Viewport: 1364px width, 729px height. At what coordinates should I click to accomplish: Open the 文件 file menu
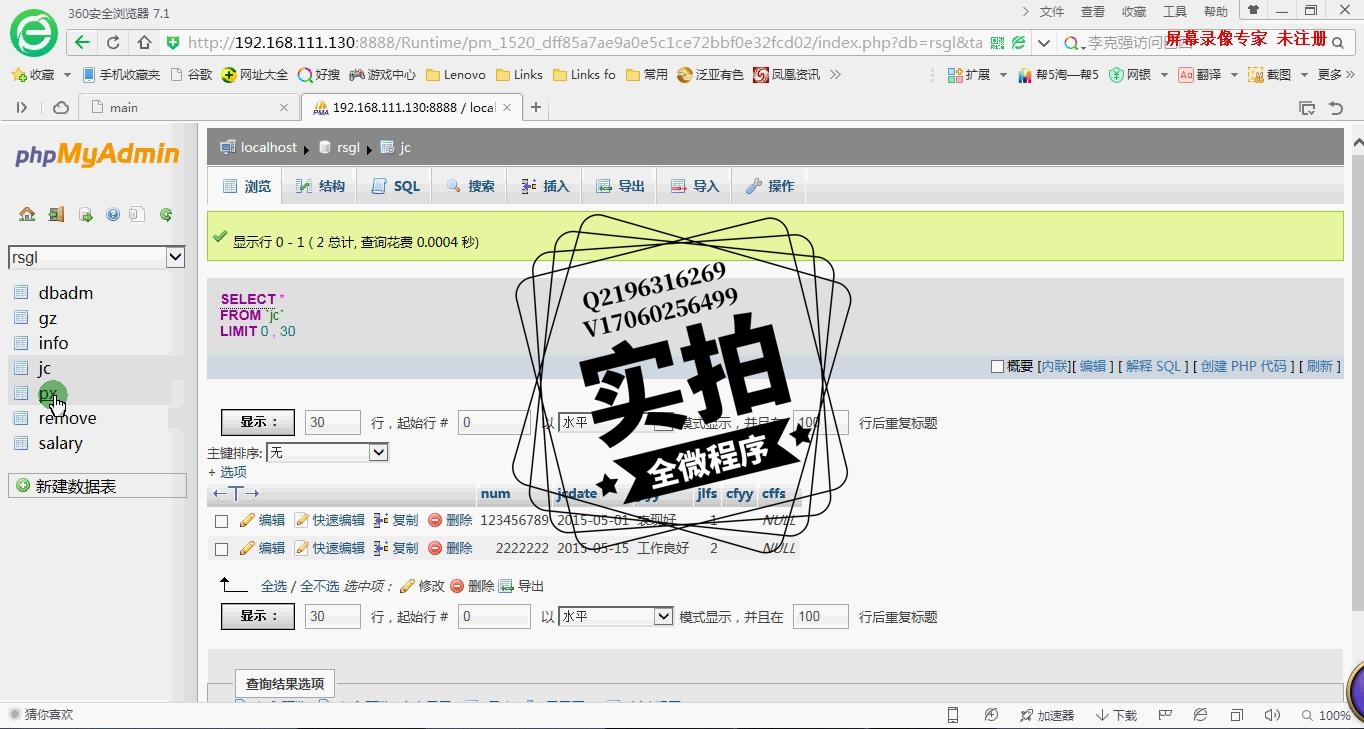pos(1052,12)
